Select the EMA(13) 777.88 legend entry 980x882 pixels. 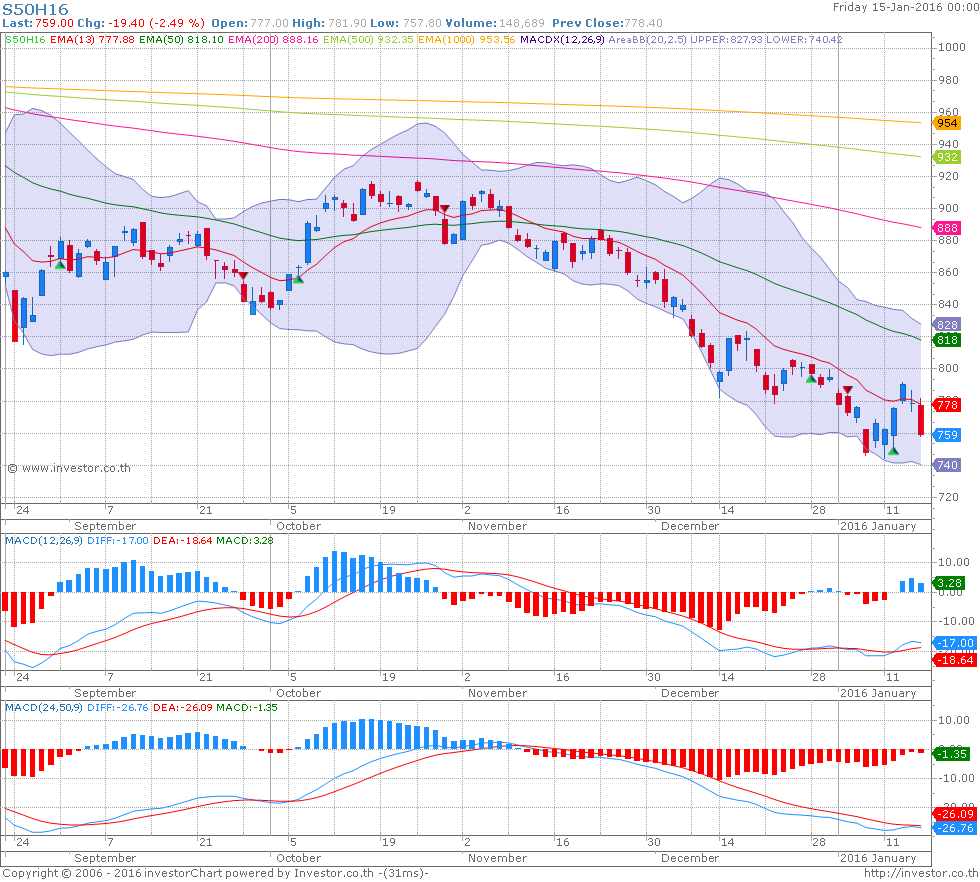click(x=92, y=39)
